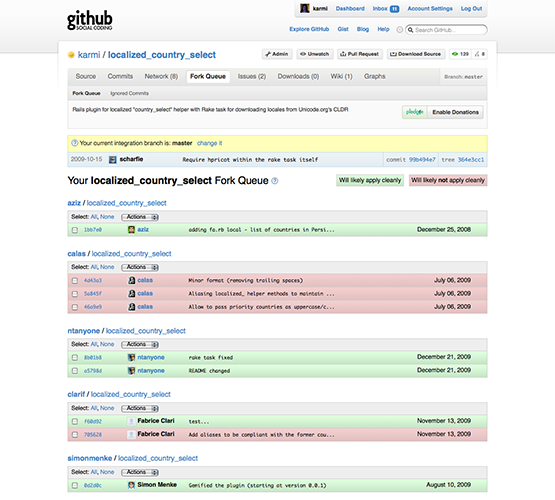Open the Network (8) tab
The height and width of the screenshot is (500, 555).
pos(161,76)
